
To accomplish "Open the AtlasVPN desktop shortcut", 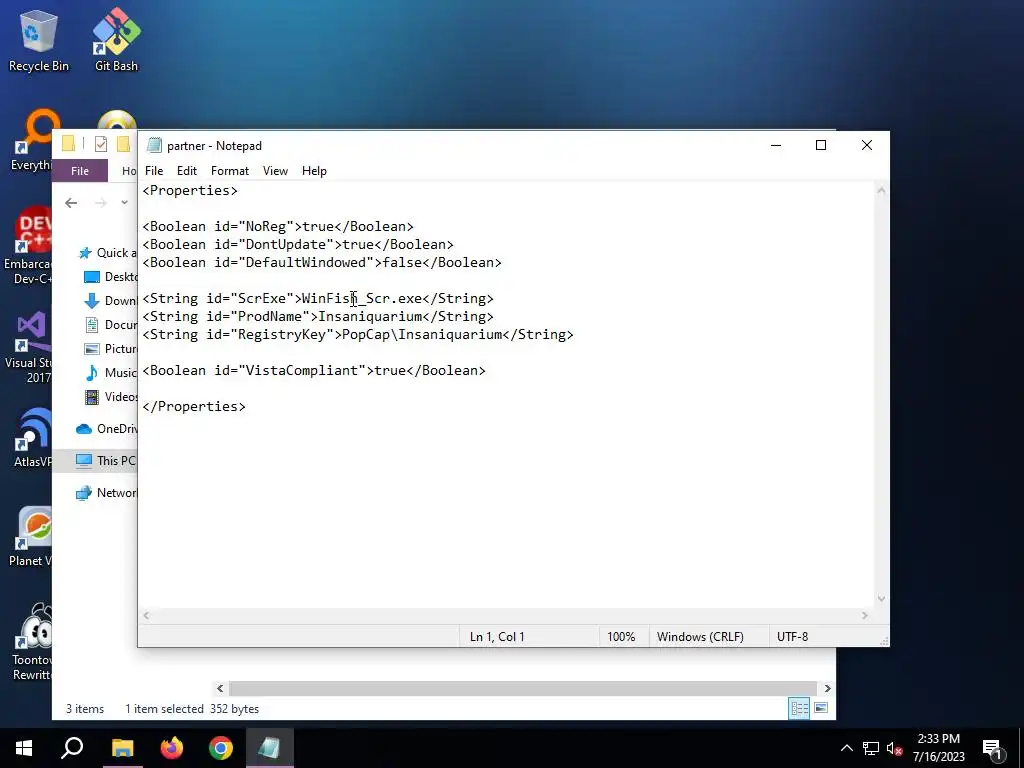I will pos(31,438).
